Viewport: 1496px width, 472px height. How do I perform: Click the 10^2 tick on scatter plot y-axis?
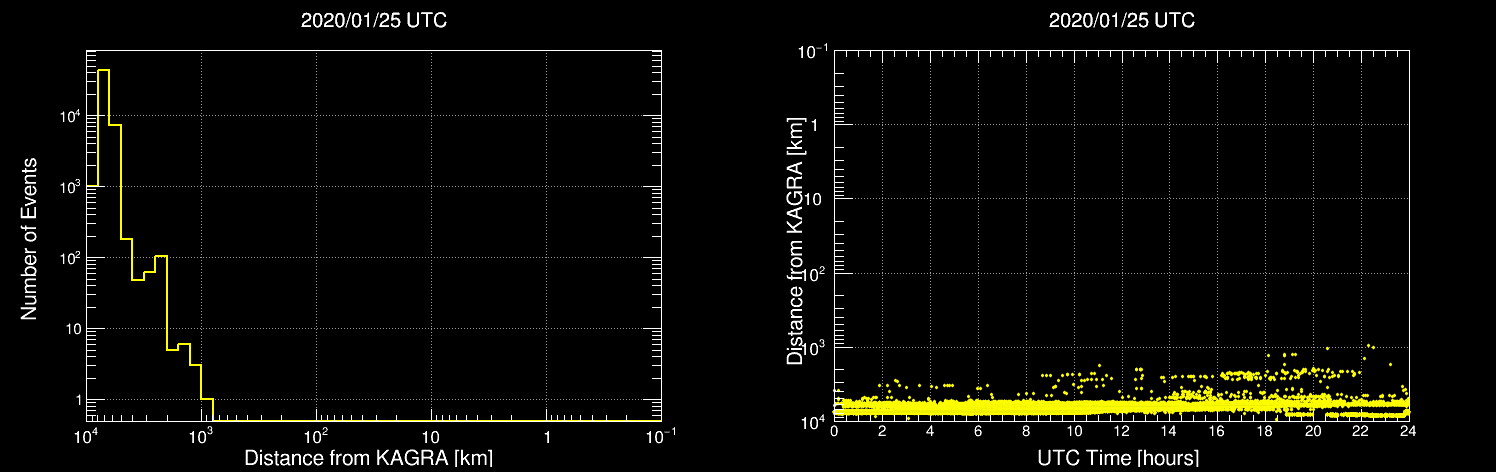coord(814,271)
